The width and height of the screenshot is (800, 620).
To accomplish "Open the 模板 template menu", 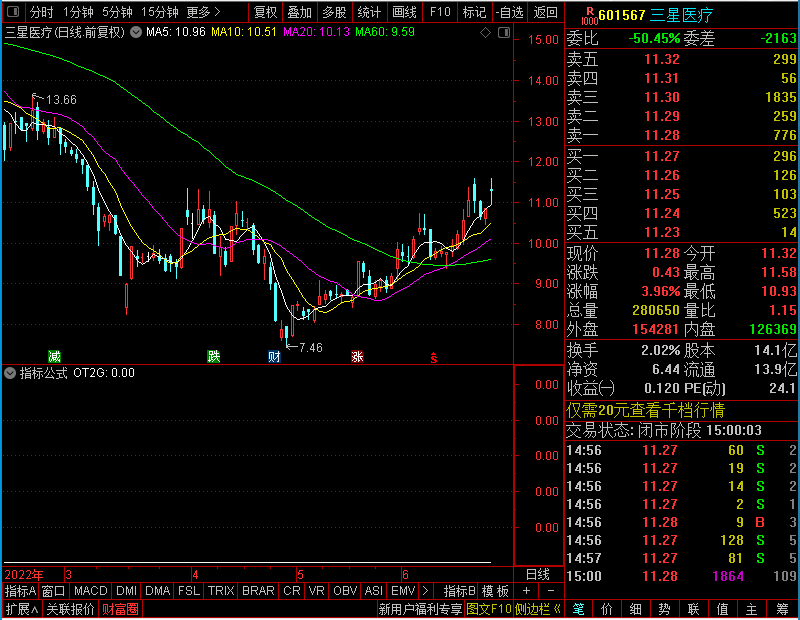I will coord(495,591).
